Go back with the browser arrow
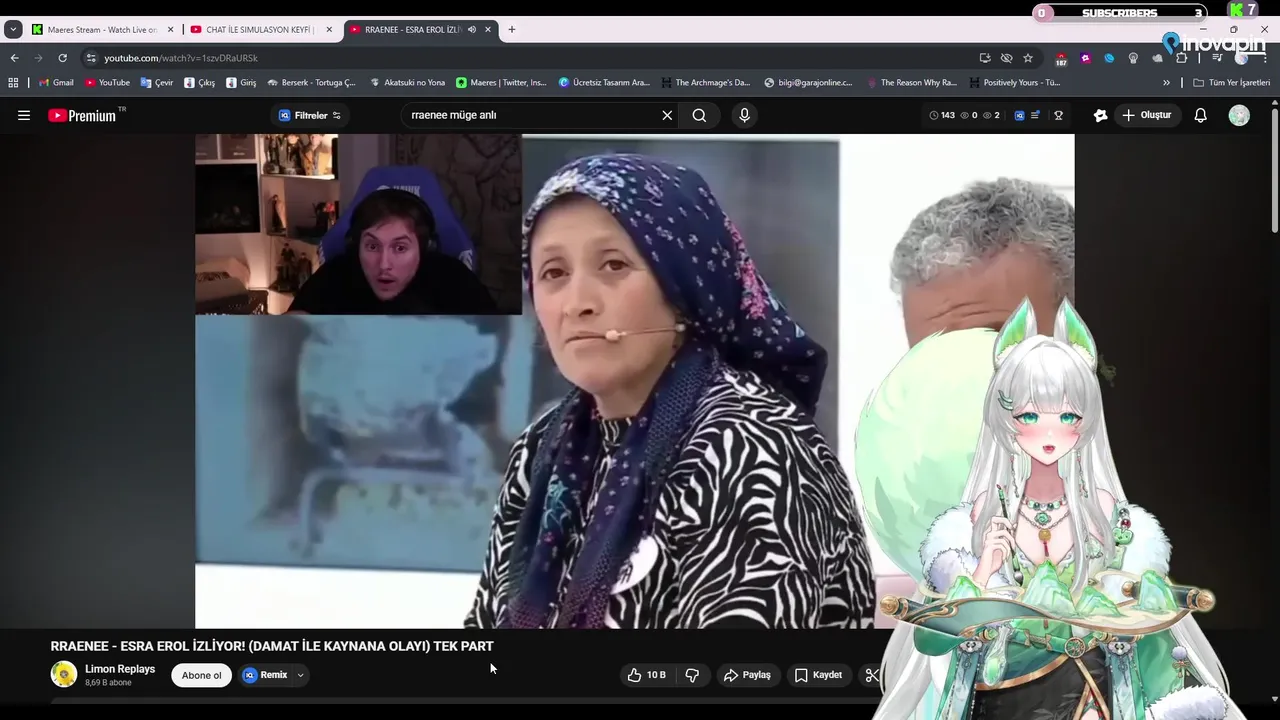The height and width of the screenshot is (720, 1280). (14, 58)
